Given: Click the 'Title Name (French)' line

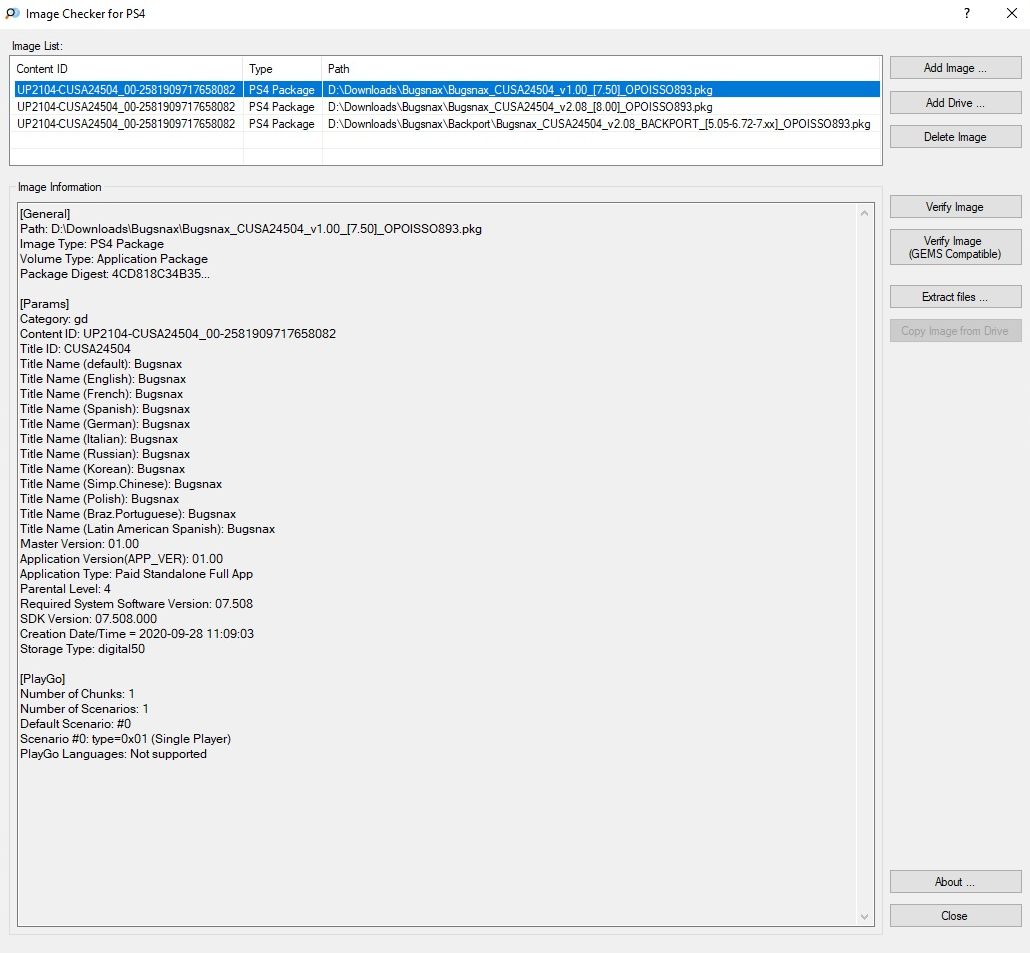Looking at the screenshot, I should pos(102,394).
